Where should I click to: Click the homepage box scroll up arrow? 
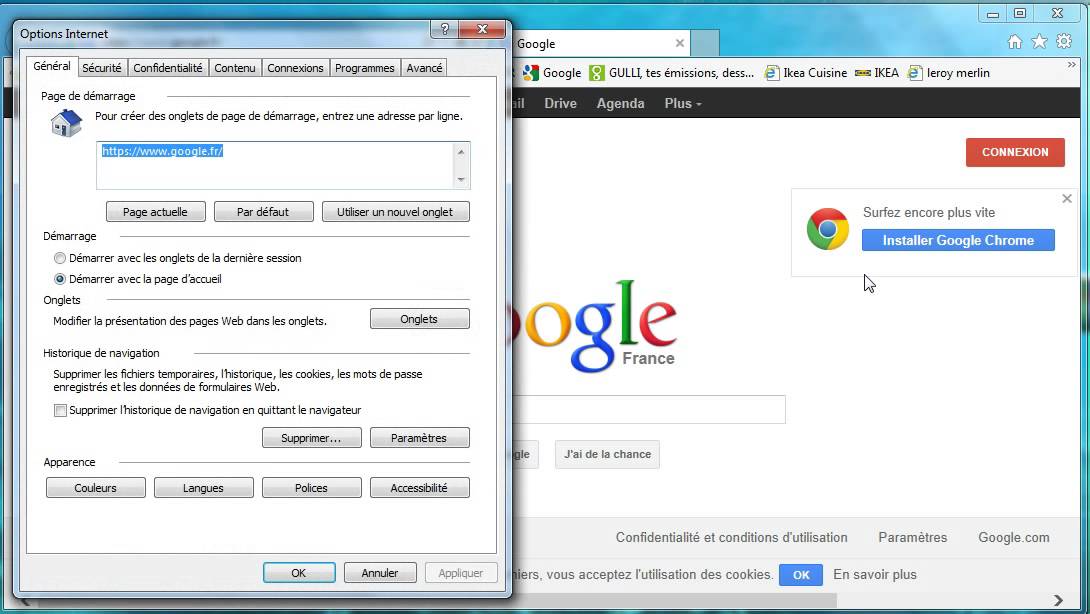pos(461,152)
